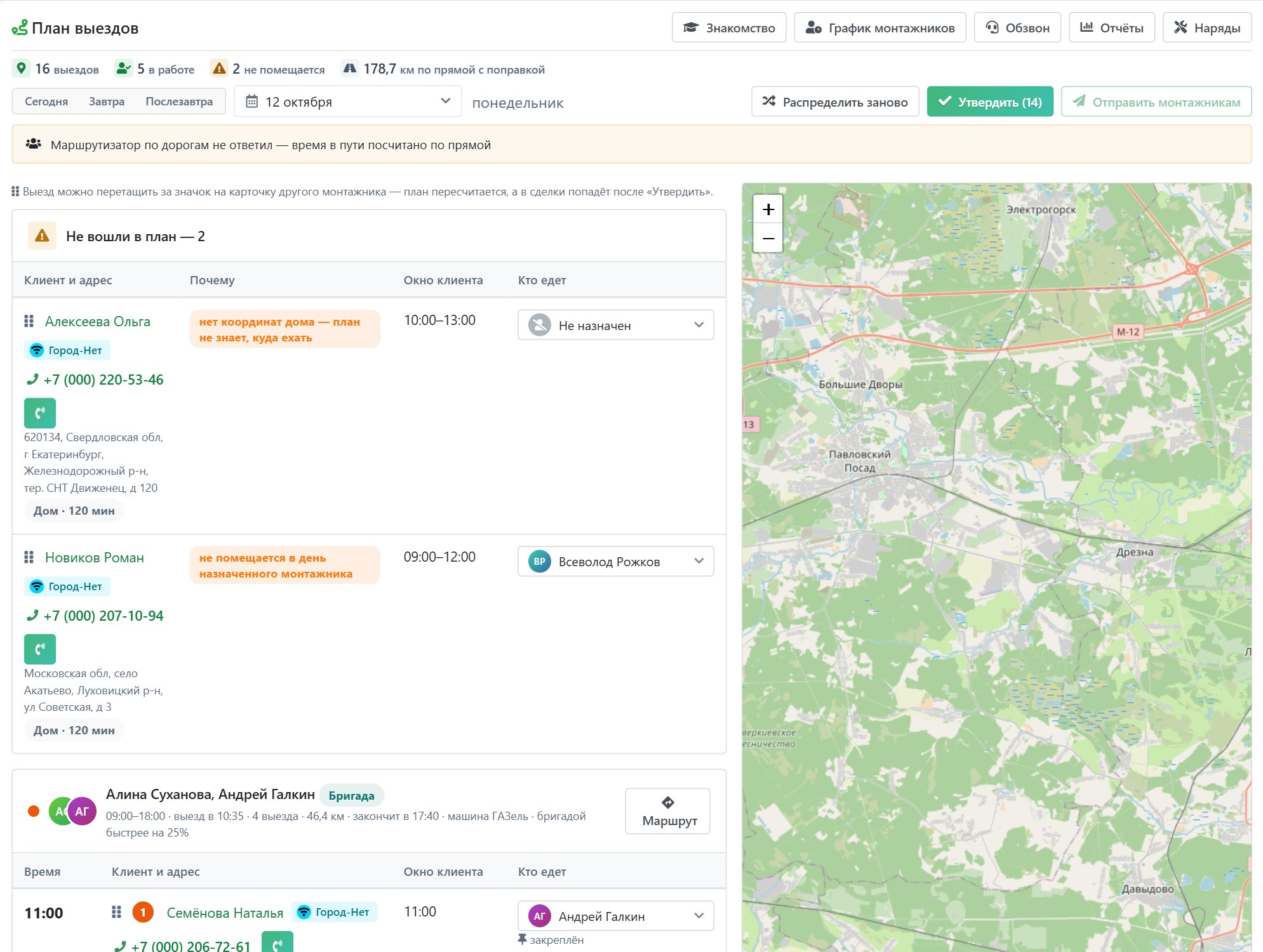Open client link Семёнова Наталья
The image size is (1263, 952).
point(225,913)
